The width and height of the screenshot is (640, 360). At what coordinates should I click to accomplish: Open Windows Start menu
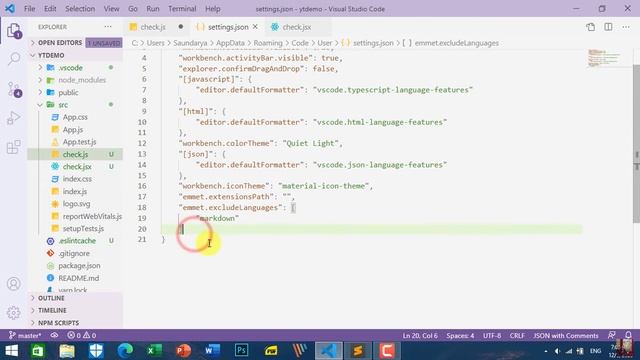(x=11, y=351)
